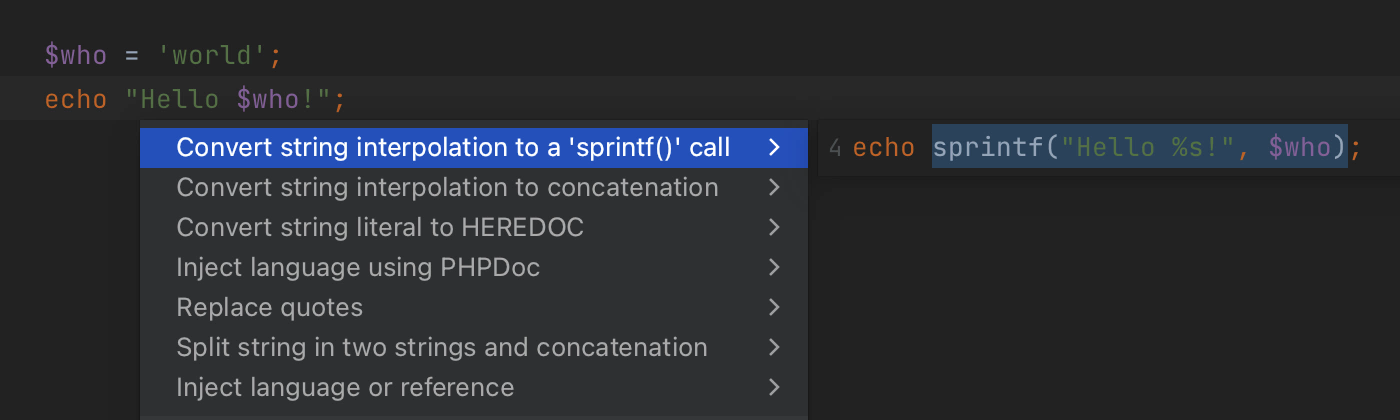1400x420 pixels.
Task: Open the arrow next to 'Split string' action
Action: pyautogui.click(x=774, y=347)
